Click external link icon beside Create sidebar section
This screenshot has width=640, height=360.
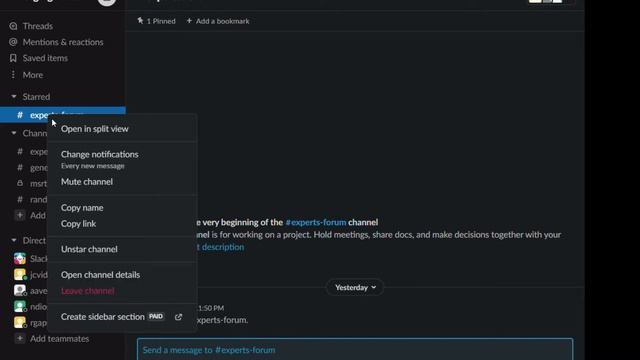click(x=178, y=317)
